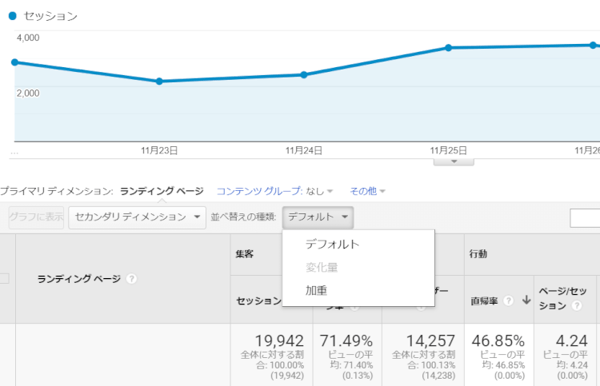The image size is (600, 386).
Task: Click the help icon beside ランディング ページ header
Action: [x=131, y=279]
